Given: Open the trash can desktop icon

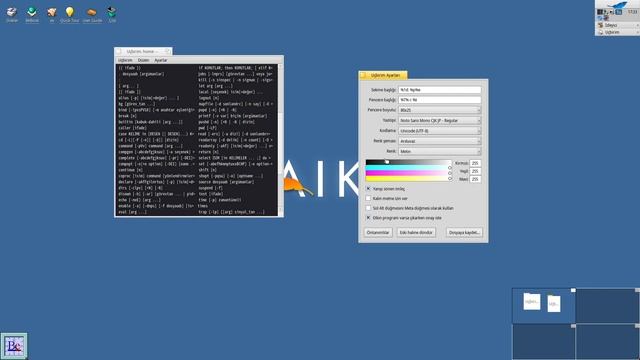Looking at the screenshot, I should point(112,13).
